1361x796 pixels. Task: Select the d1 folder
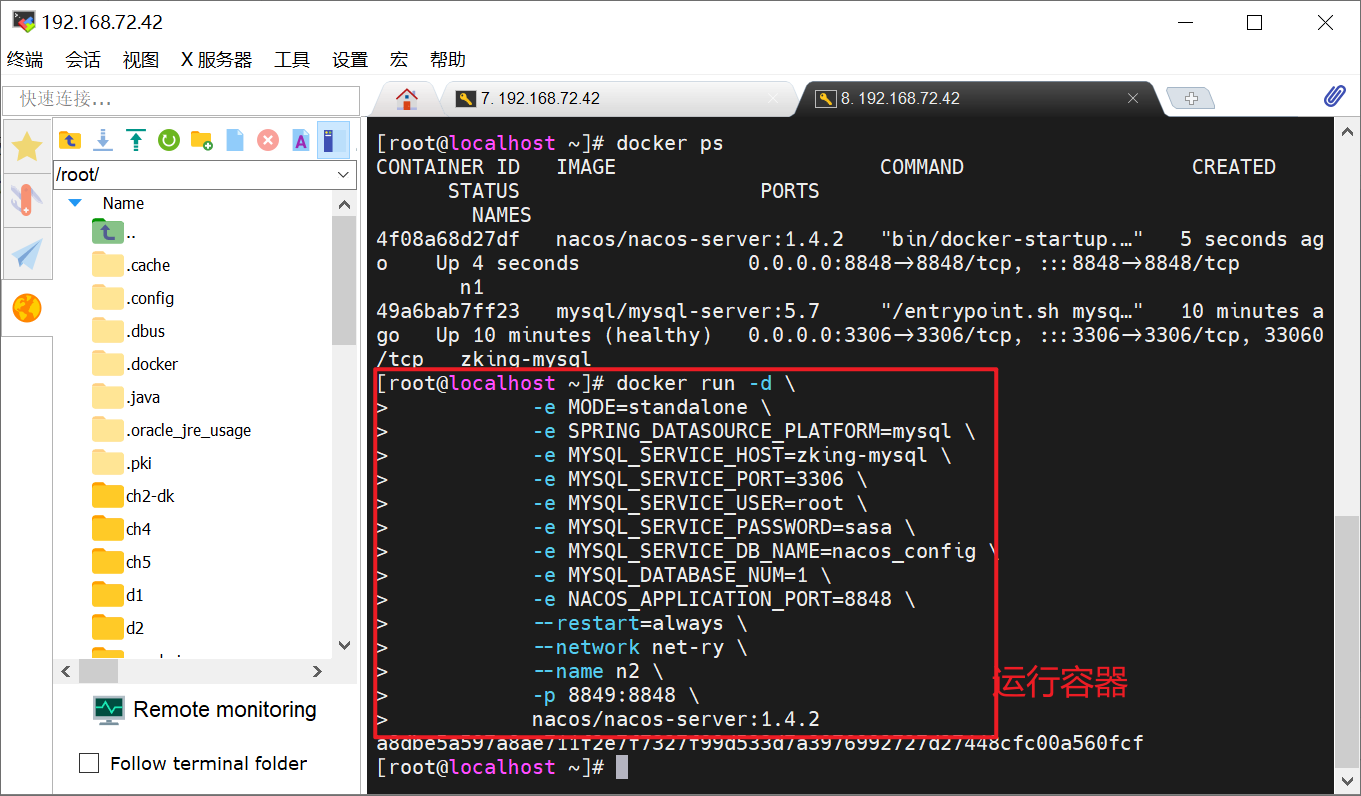click(x=118, y=595)
